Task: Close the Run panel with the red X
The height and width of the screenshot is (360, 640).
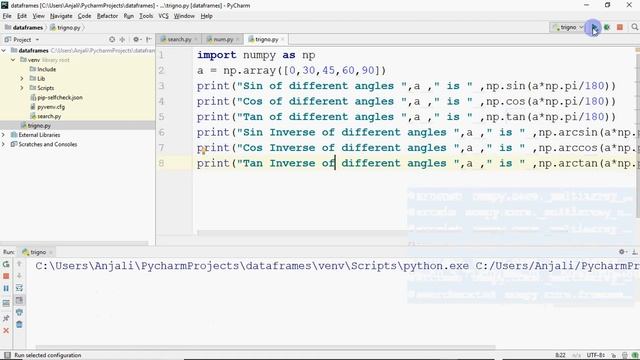Action: 6,330
